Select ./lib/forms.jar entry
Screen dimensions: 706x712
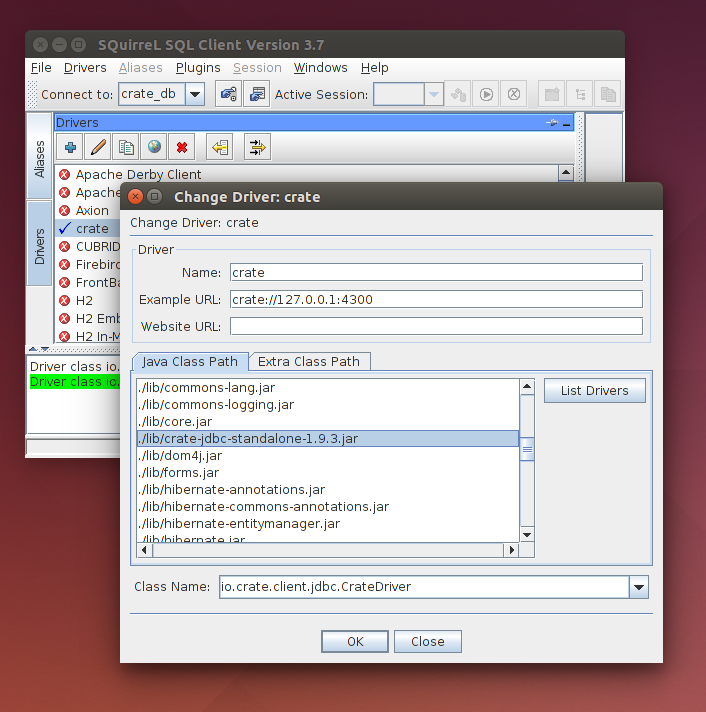(328, 473)
